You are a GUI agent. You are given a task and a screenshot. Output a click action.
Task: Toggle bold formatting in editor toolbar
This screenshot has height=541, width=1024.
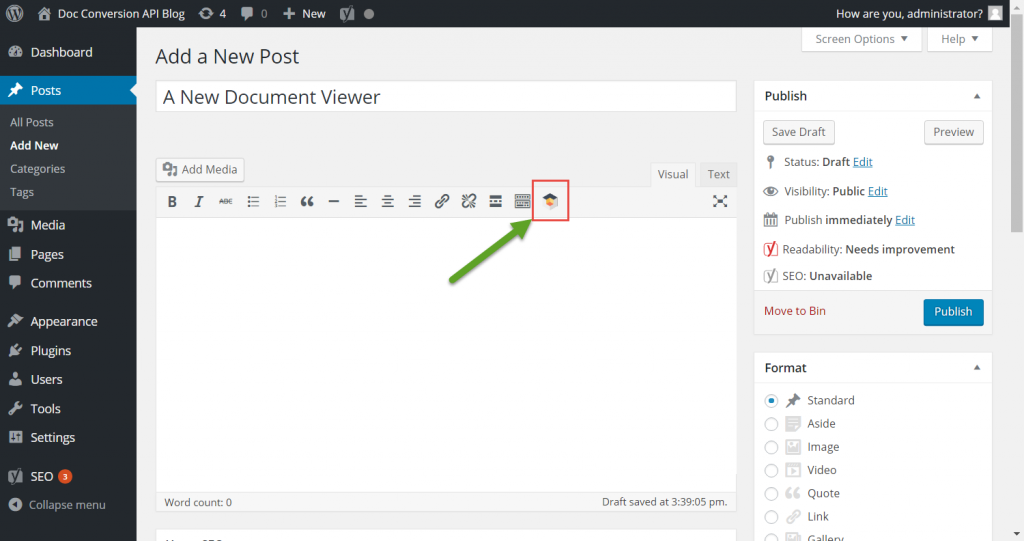172,201
